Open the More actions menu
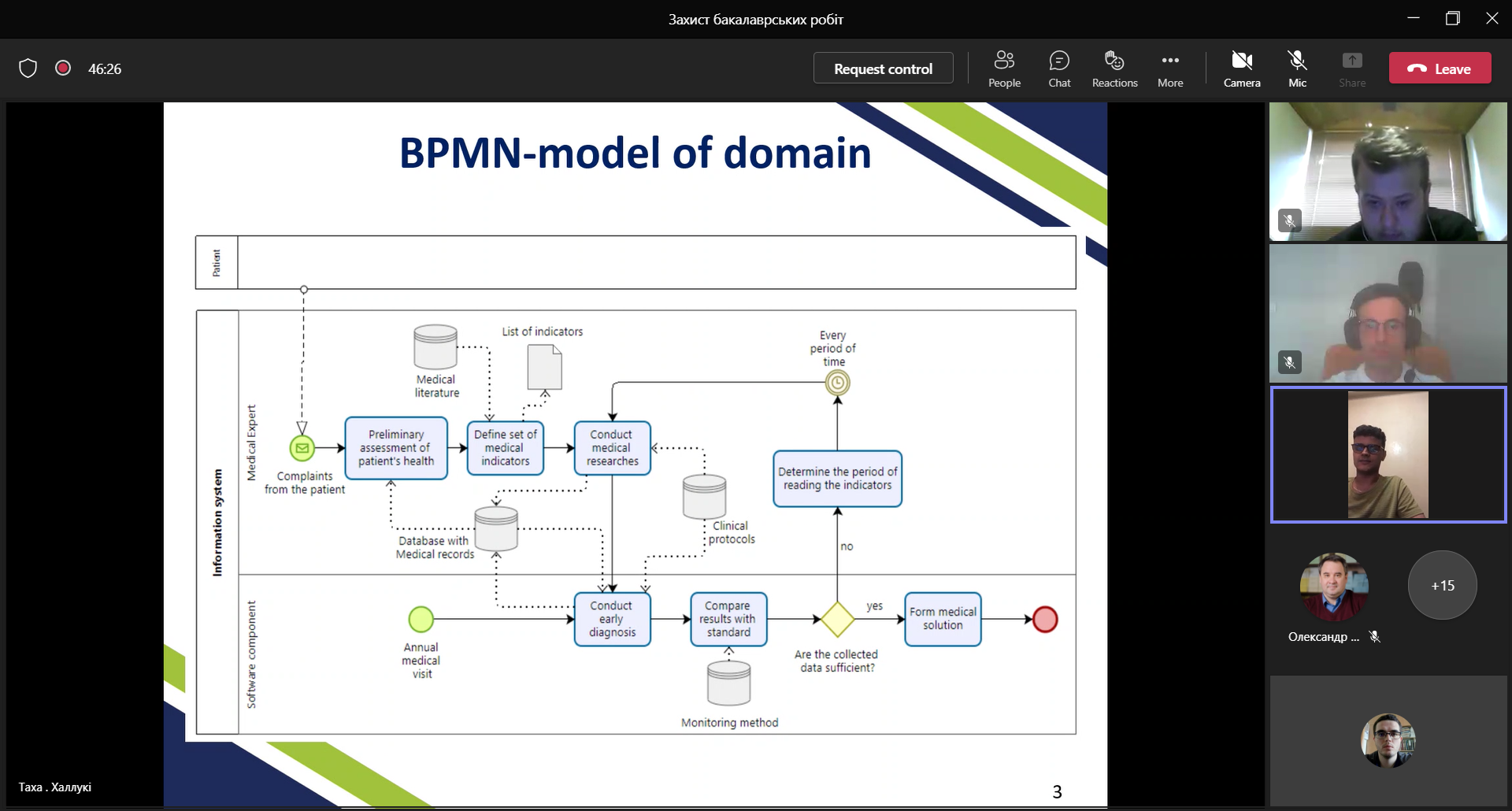Viewport: 1512px width, 811px height. (1170, 69)
